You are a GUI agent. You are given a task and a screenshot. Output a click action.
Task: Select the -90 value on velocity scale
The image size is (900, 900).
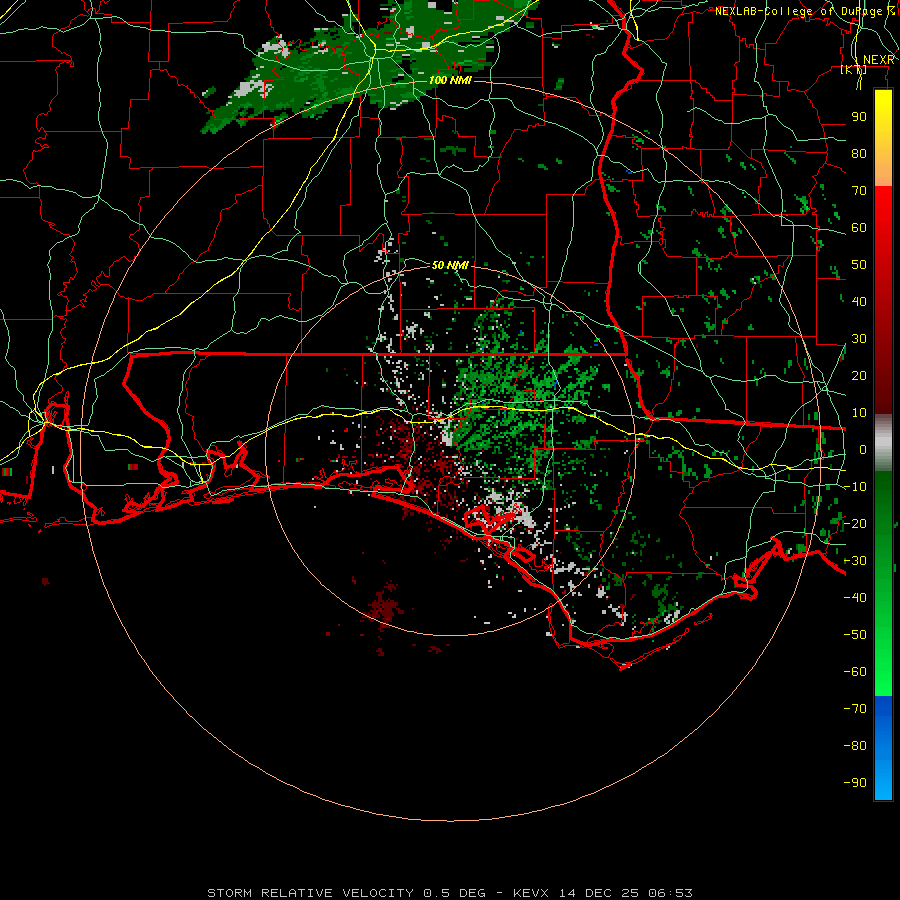(855, 783)
